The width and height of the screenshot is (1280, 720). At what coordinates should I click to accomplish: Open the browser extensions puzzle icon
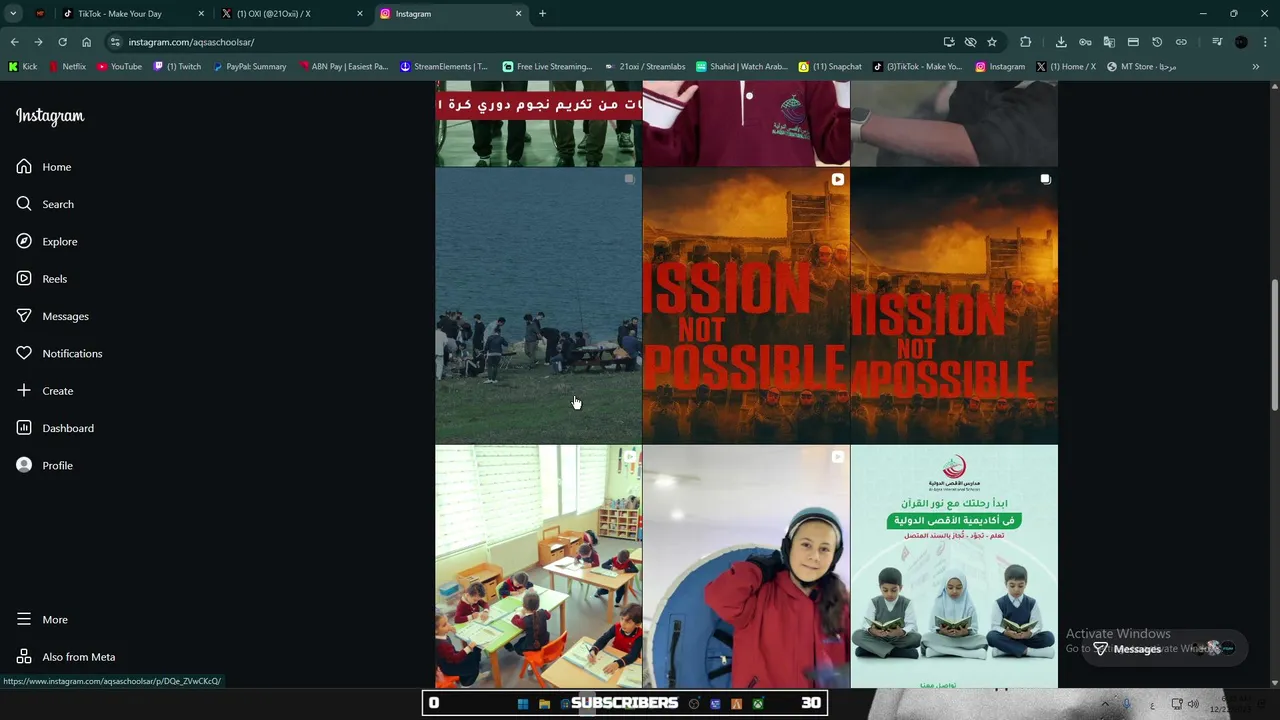coord(1025,42)
